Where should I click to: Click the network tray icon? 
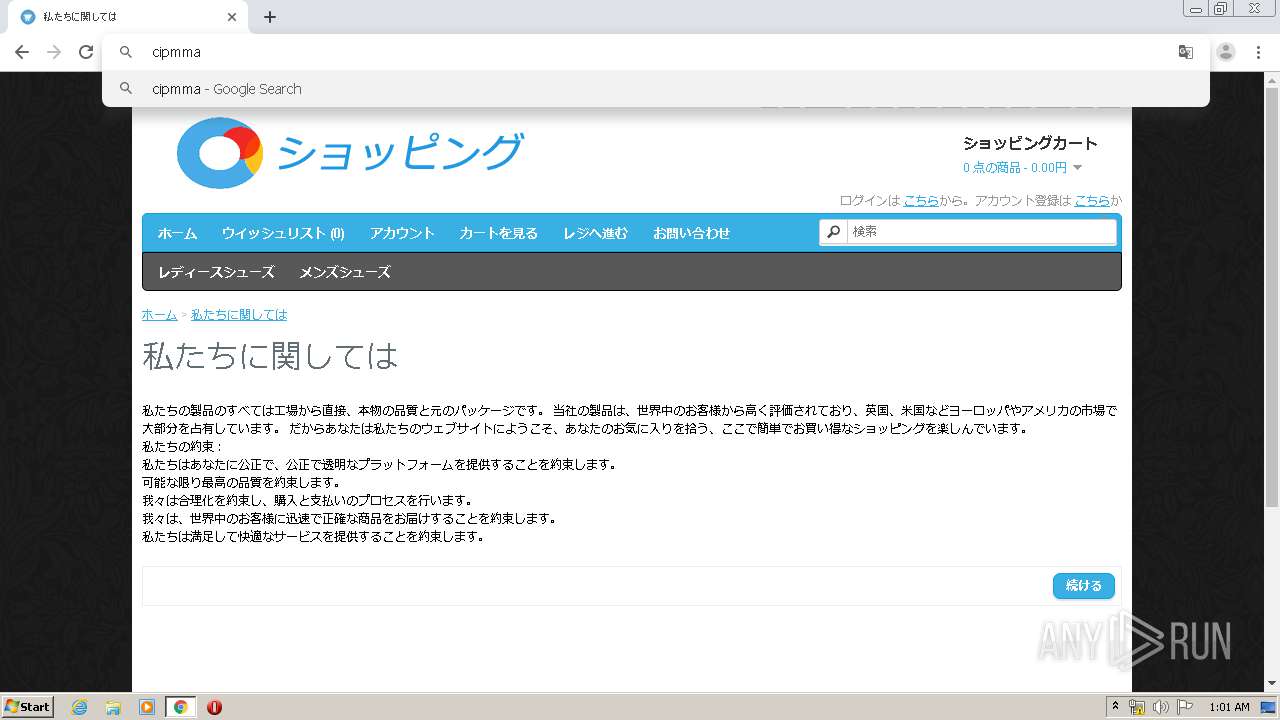pyautogui.click(x=1137, y=707)
